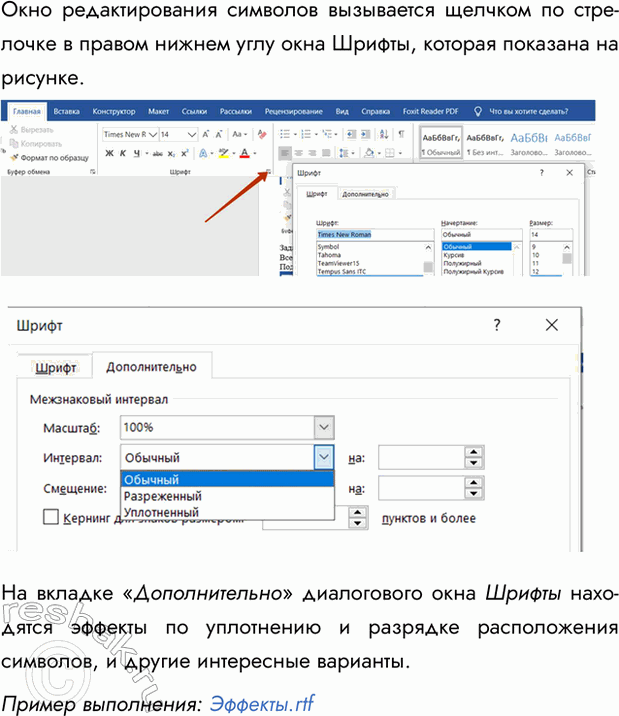Open the Макет ribbon tab

tap(158, 111)
